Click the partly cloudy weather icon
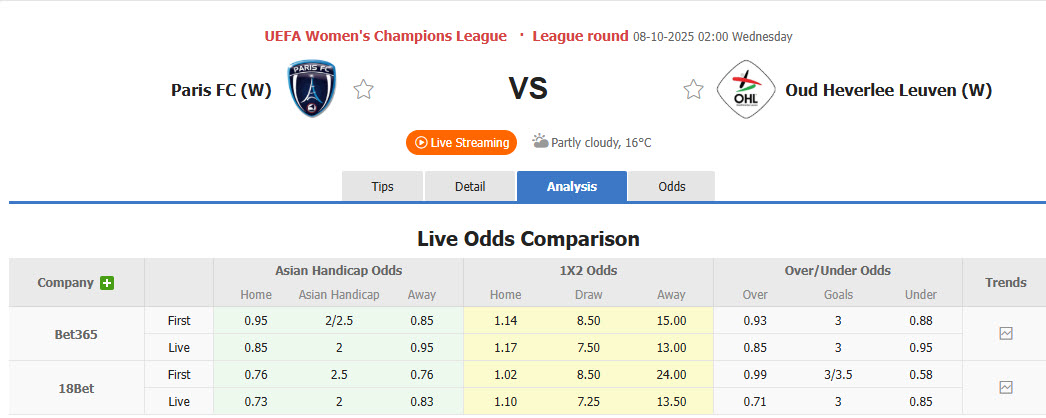1046x418 pixels. [x=541, y=142]
